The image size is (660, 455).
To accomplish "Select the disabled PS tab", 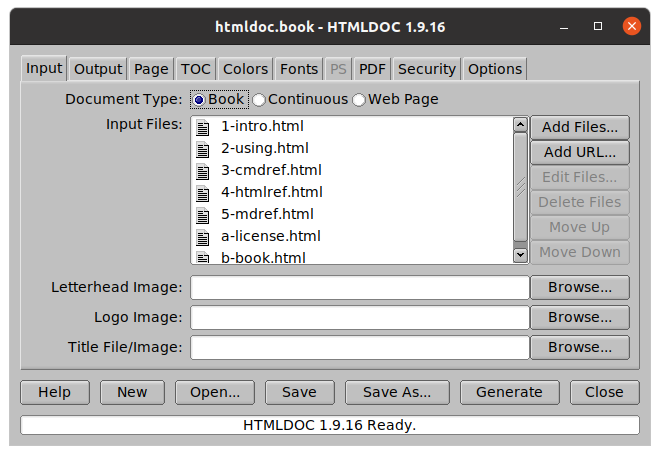I will [x=338, y=69].
